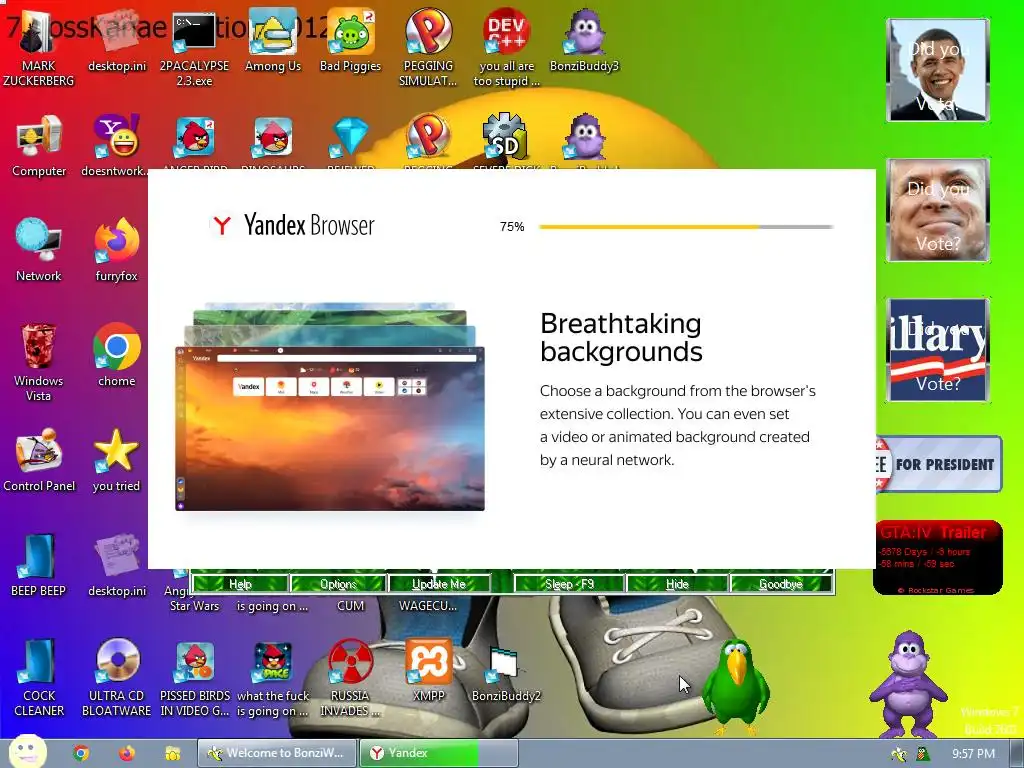Image resolution: width=1024 pixels, height=768 pixels.
Task: Launch the COCK CLEANER shortcut
Action: 39,678
